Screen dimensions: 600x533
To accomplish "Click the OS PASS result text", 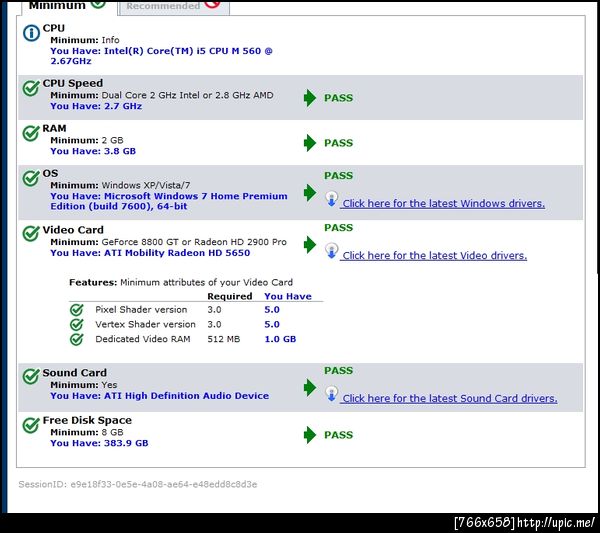I will point(339,176).
